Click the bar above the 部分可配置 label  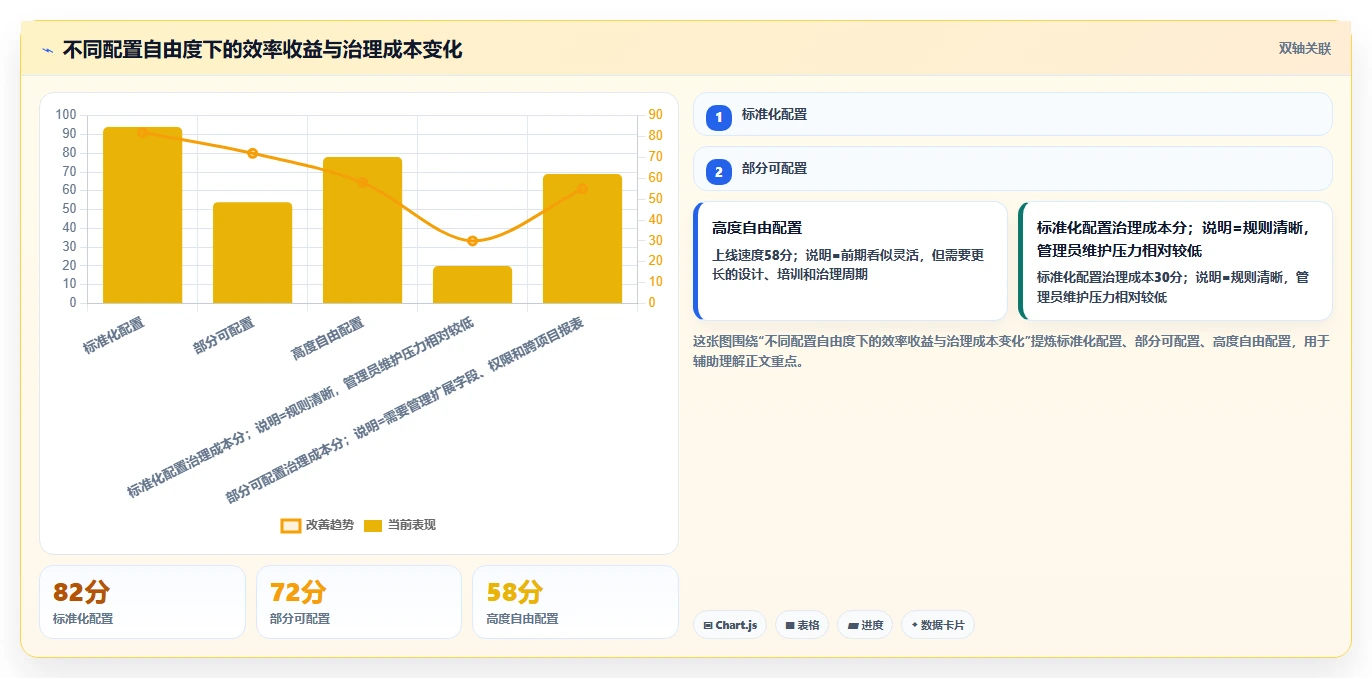click(252, 253)
